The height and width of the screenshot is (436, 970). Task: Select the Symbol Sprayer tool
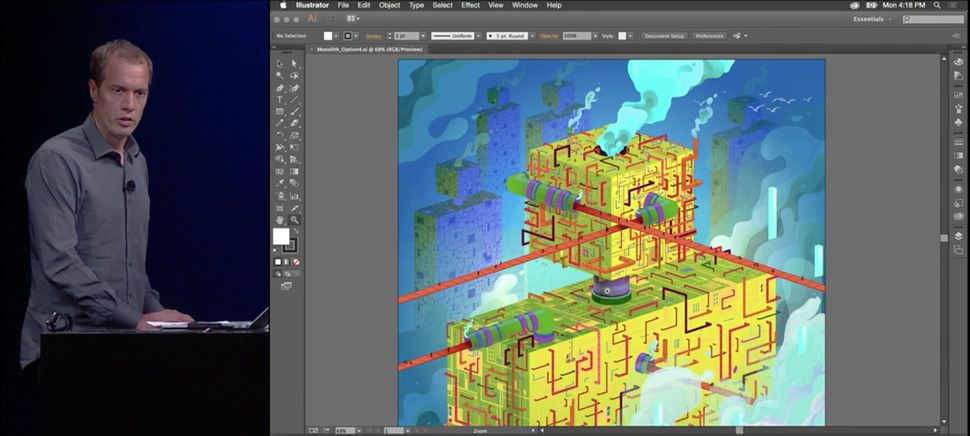280,195
